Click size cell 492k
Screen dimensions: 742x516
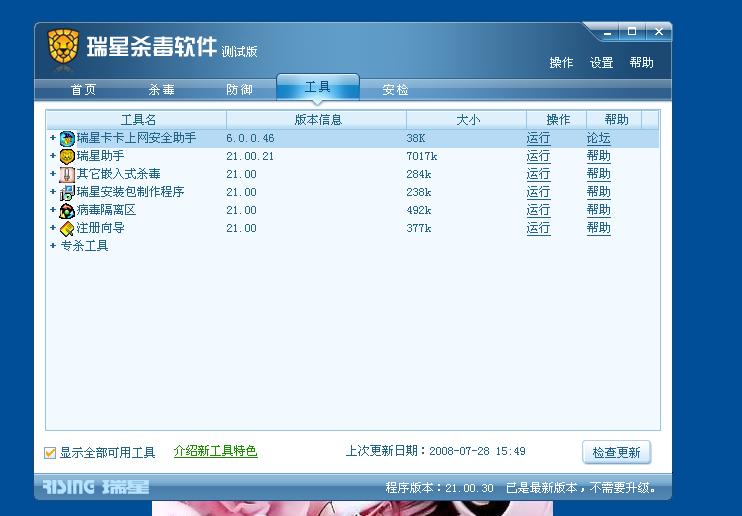pos(419,210)
